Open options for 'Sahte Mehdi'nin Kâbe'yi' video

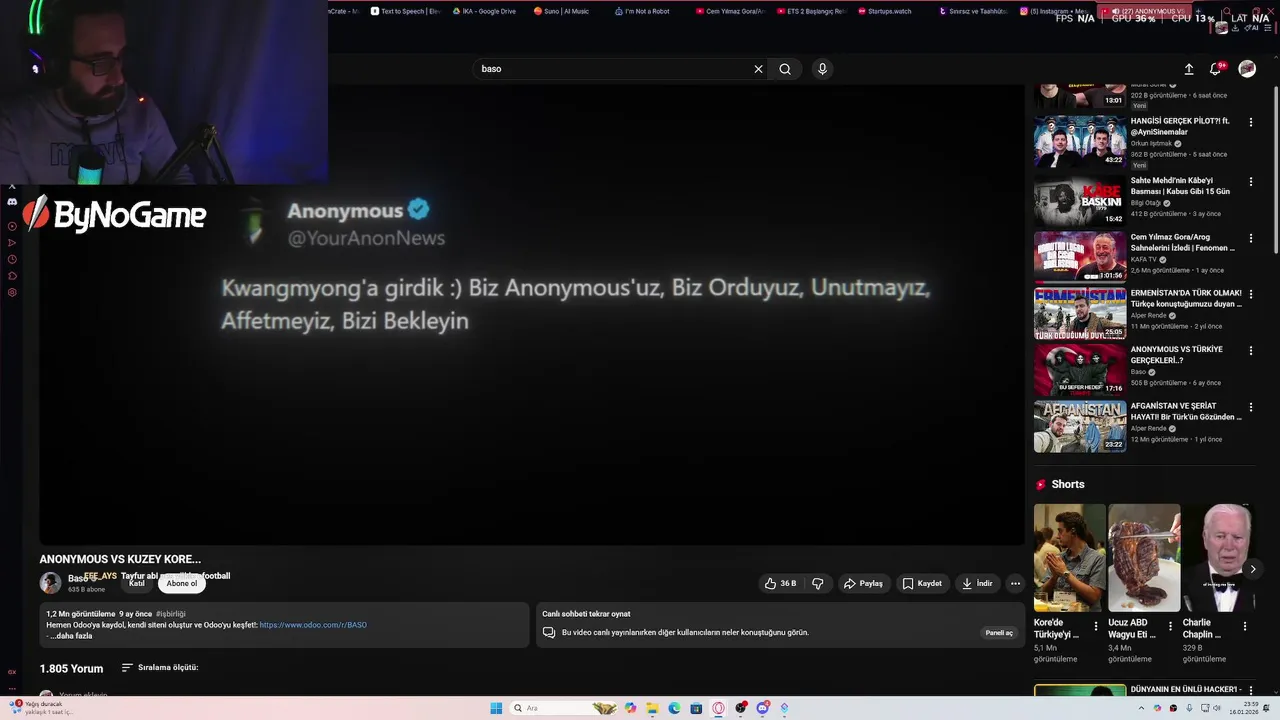(1250, 182)
